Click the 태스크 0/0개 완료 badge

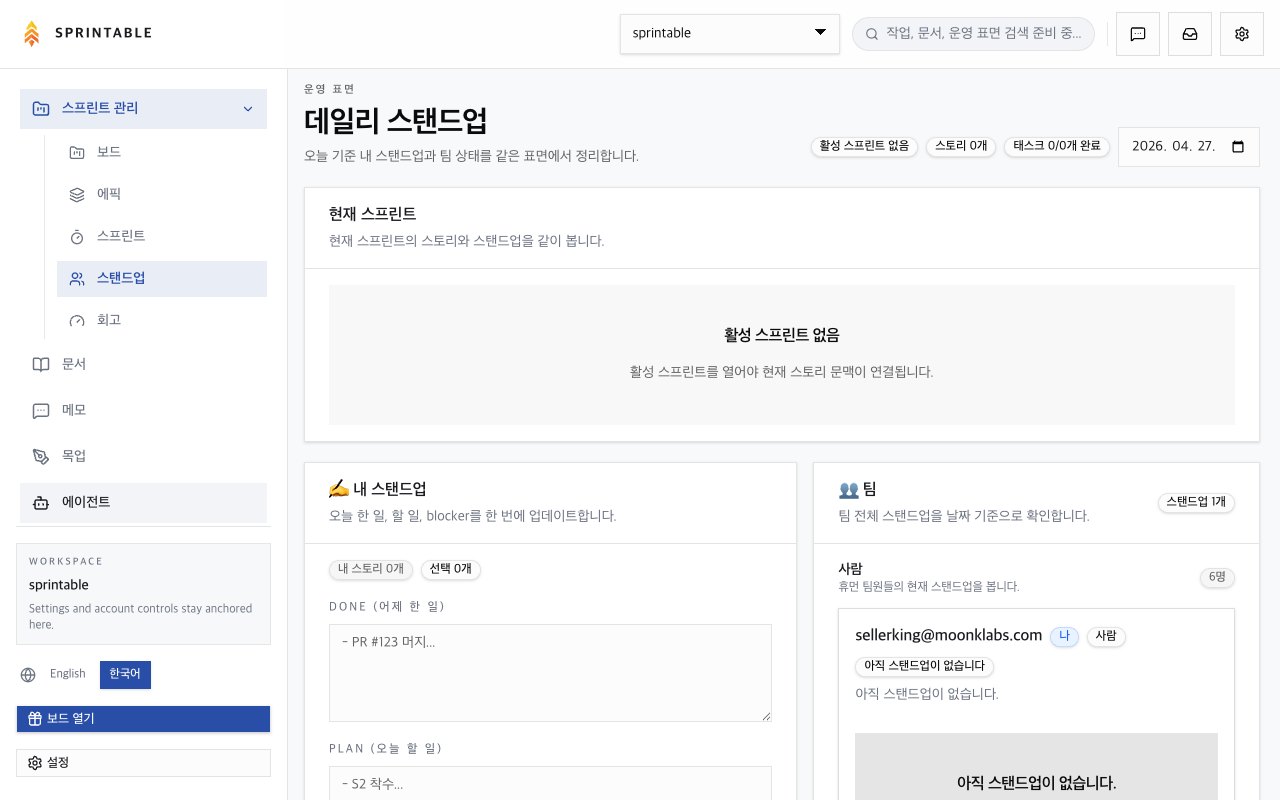[x=1057, y=146]
